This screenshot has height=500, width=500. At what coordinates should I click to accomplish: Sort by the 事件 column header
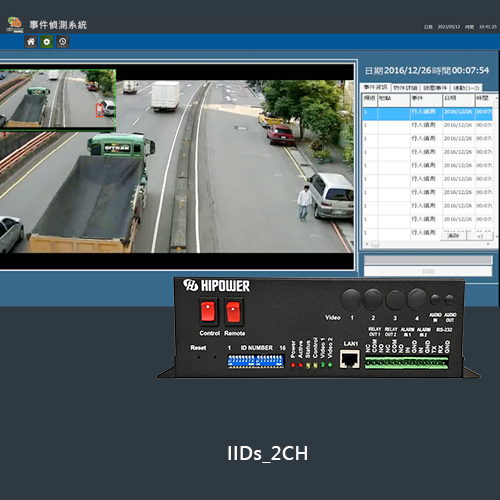[426, 99]
